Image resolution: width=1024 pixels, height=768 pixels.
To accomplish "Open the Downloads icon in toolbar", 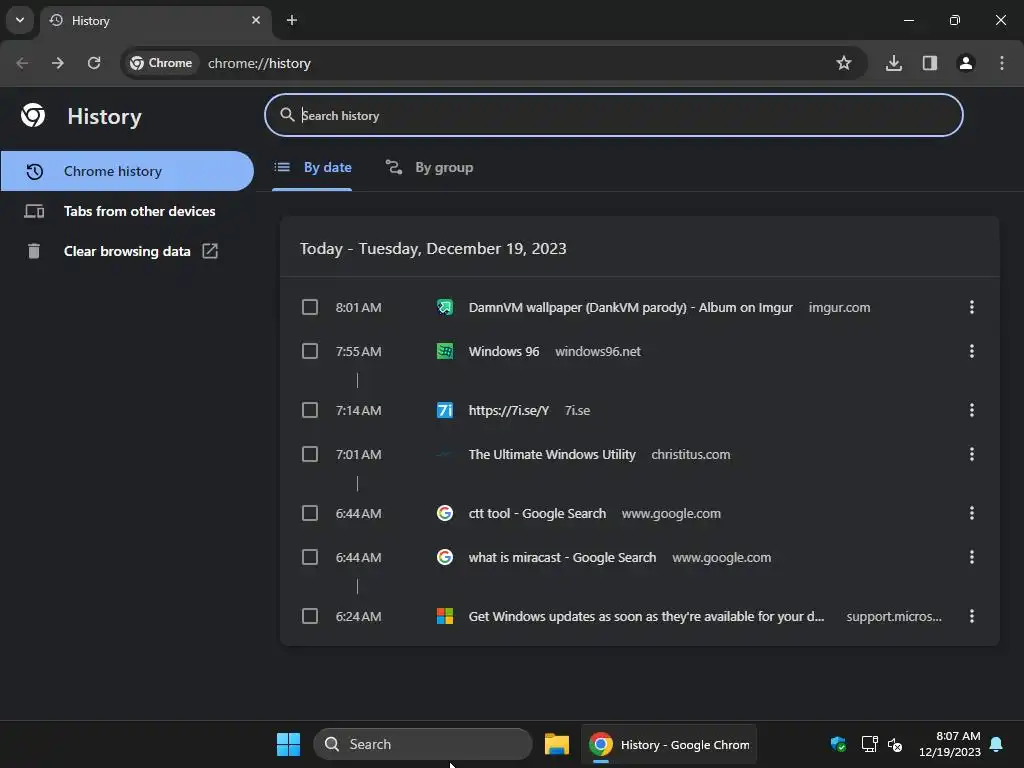I will coord(894,63).
